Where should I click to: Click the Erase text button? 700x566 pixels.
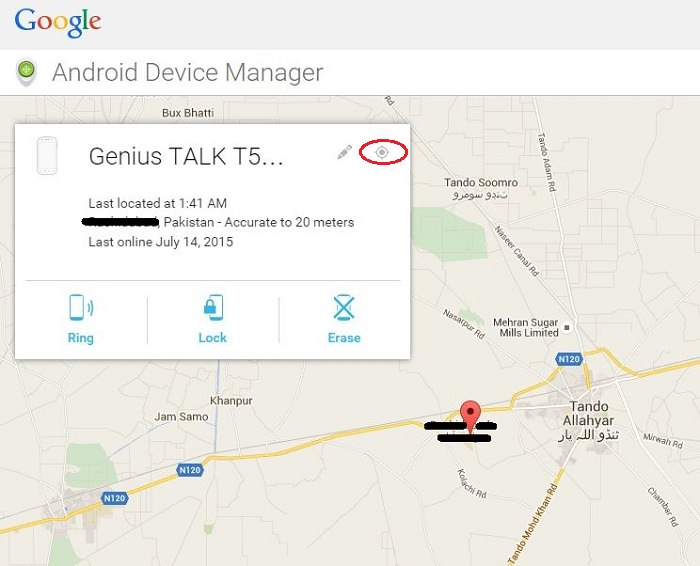pos(344,338)
